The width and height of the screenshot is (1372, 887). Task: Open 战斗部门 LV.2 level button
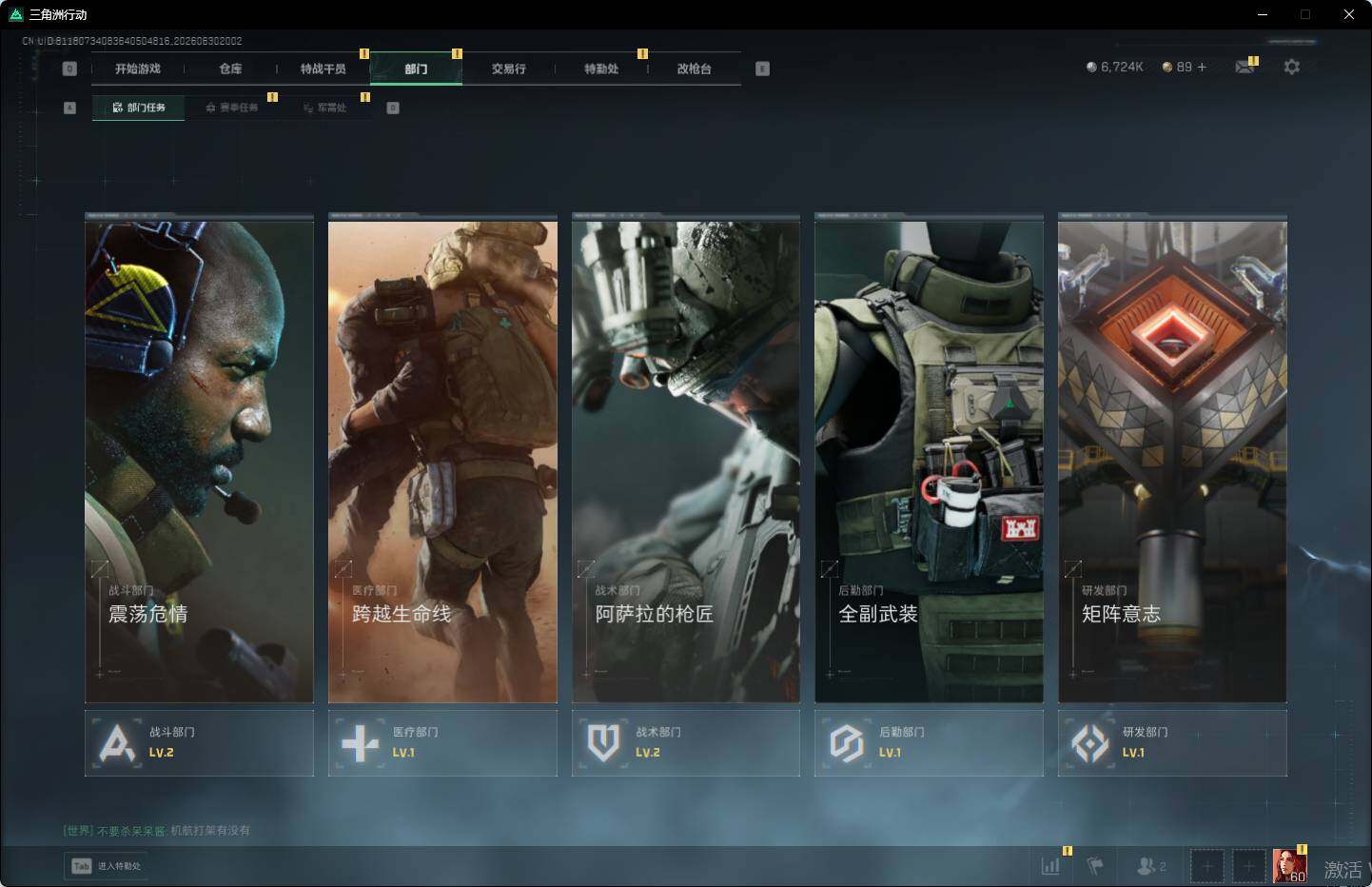coord(199,742)
